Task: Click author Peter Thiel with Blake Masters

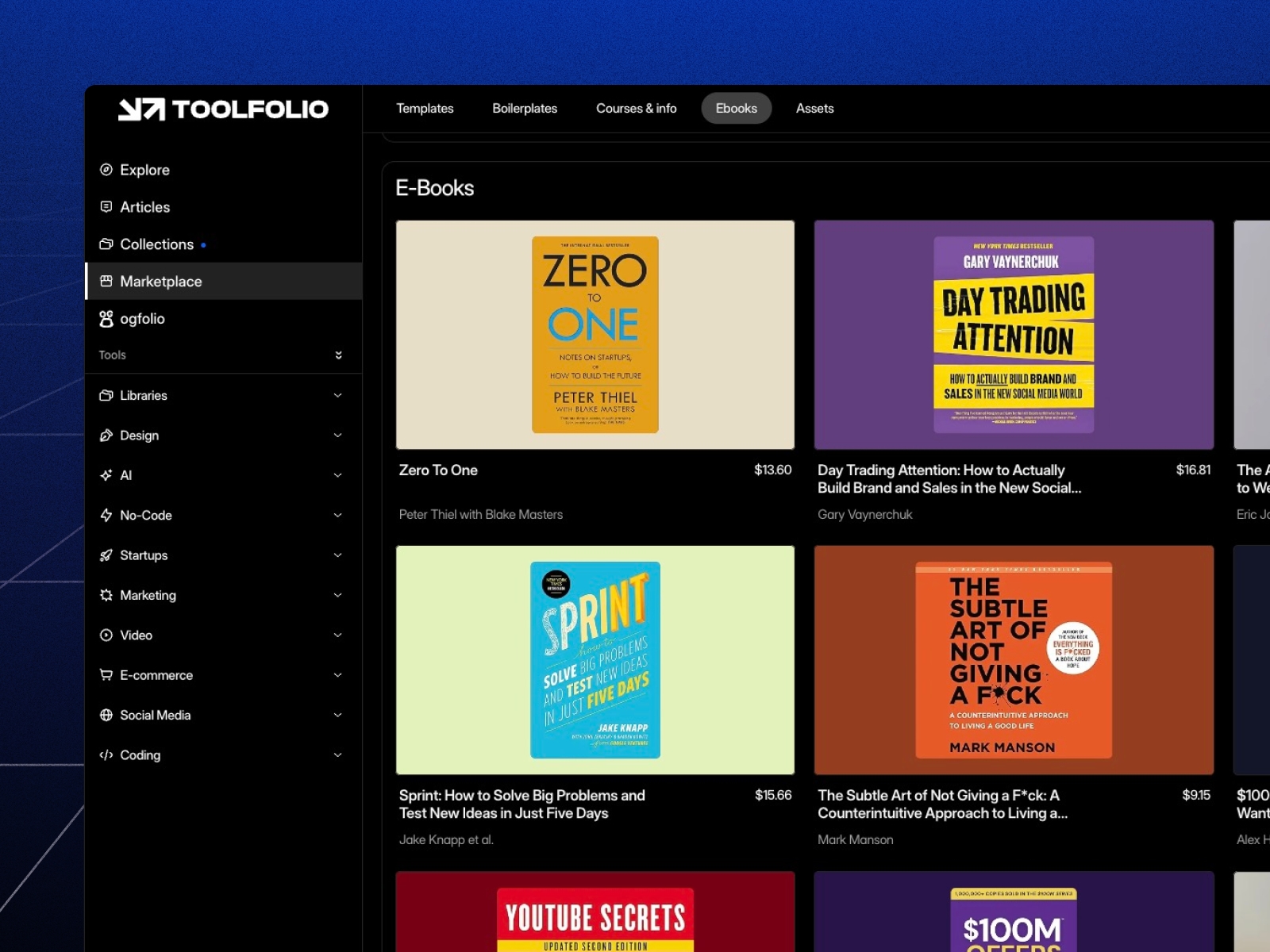Action: [x=481, y=515]
